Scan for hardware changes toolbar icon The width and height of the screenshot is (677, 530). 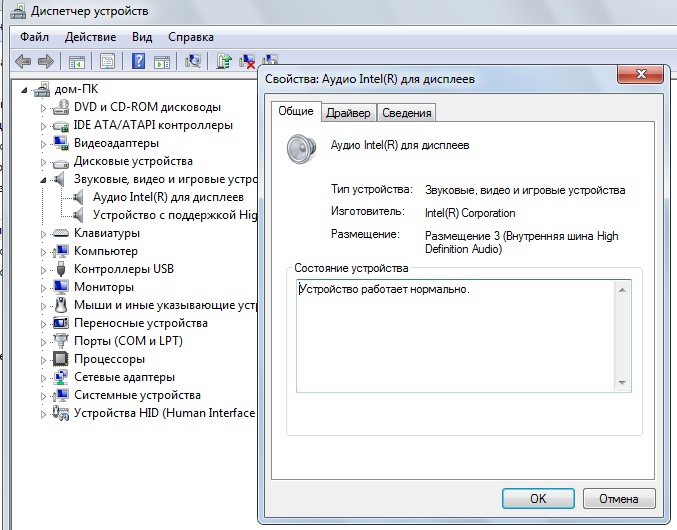pyautogui.click(x=193, y=61)
